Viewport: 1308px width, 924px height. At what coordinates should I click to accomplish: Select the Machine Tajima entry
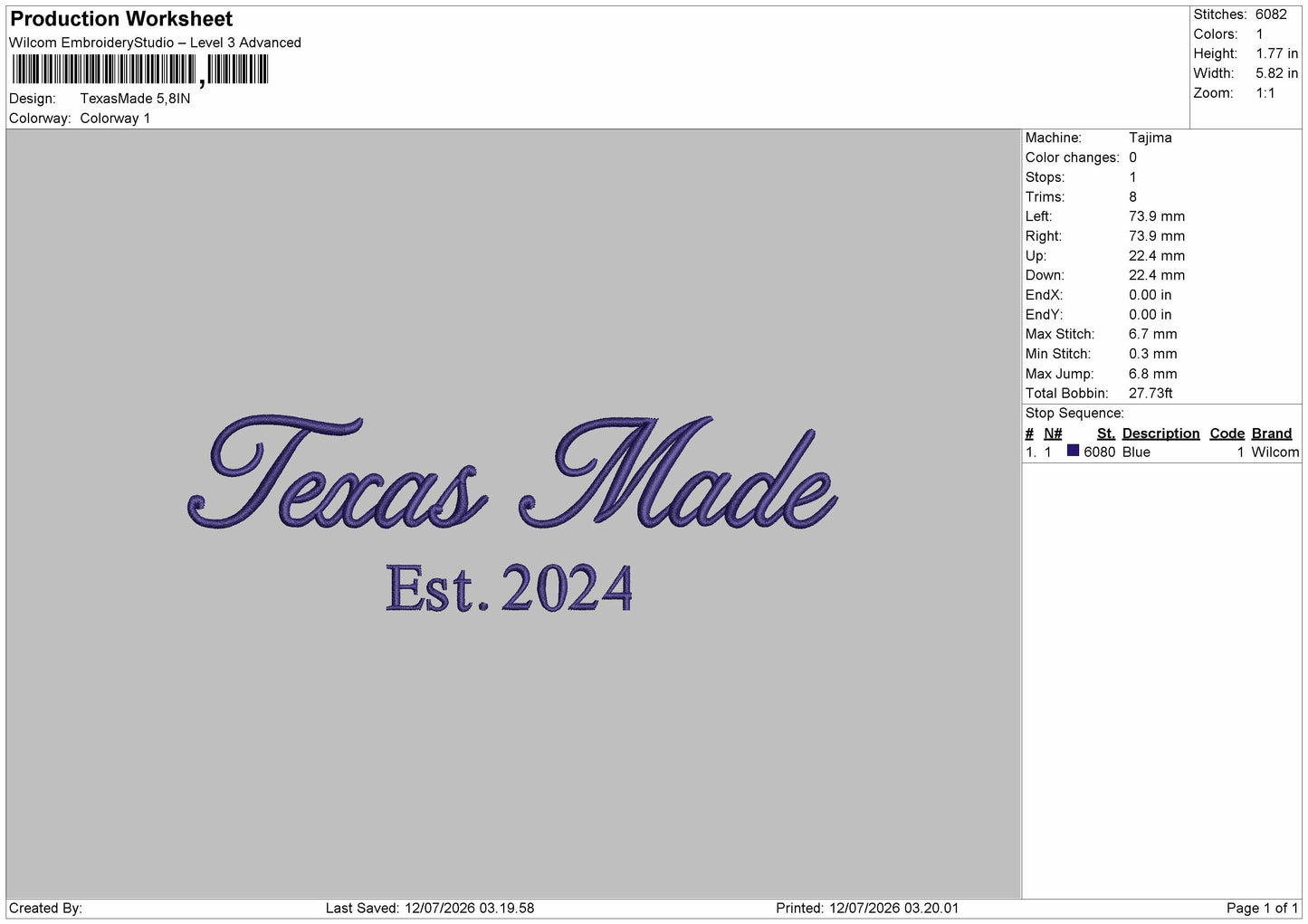tap(1150, 138)
